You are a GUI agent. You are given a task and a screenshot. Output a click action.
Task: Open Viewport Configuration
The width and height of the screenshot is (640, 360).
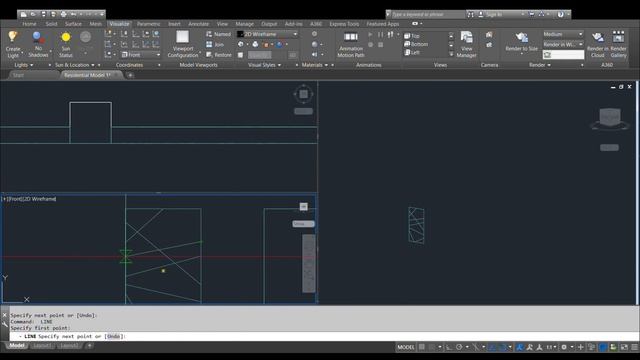pyautogui.click(x=182, y=44)
